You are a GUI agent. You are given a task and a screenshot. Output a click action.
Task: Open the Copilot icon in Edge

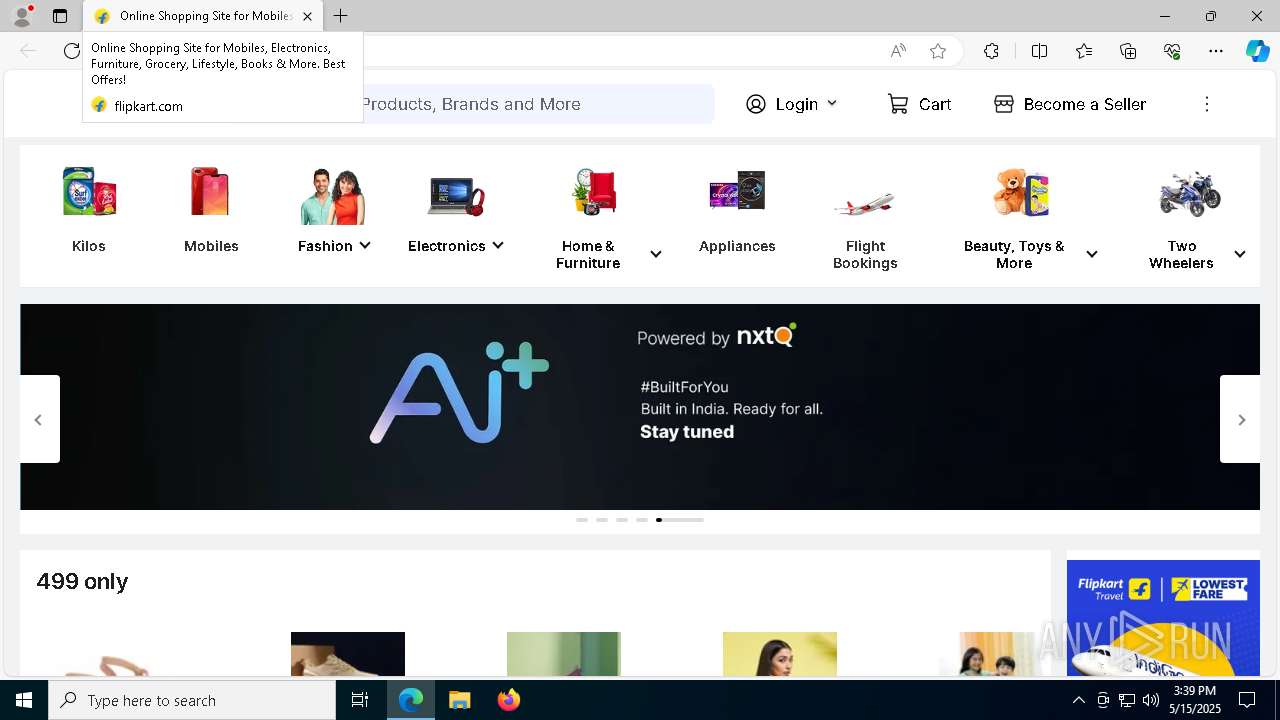tap(1257, 51)
